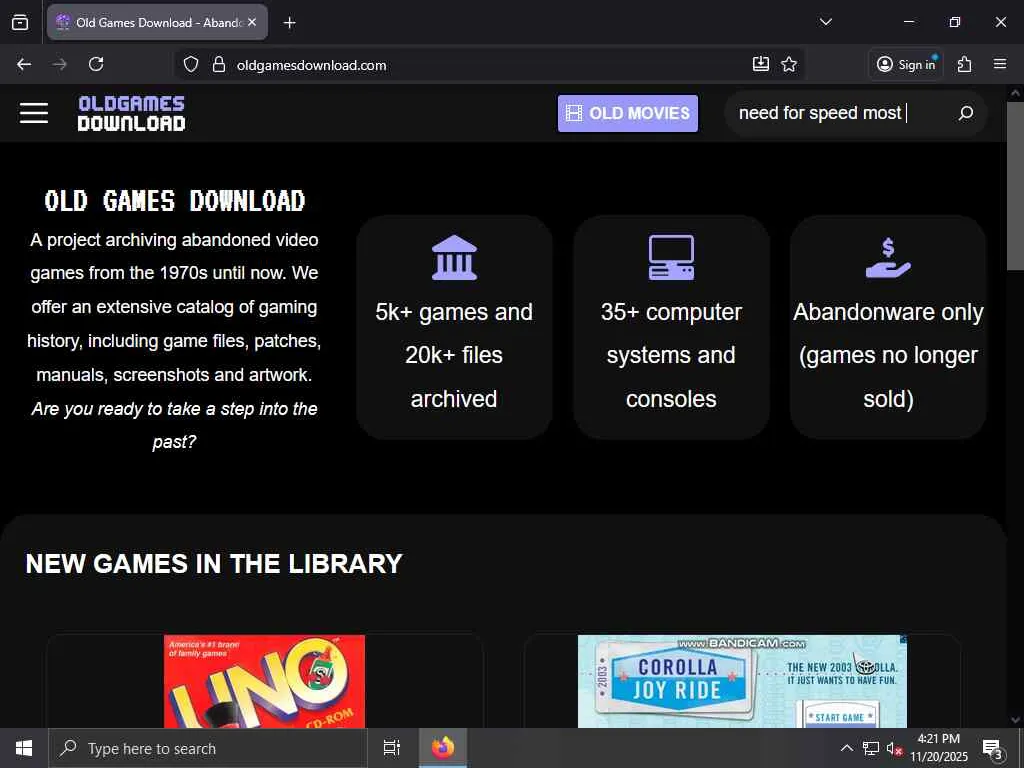
Task: Click the search magnifier icon on site
Action: [966, 113]
